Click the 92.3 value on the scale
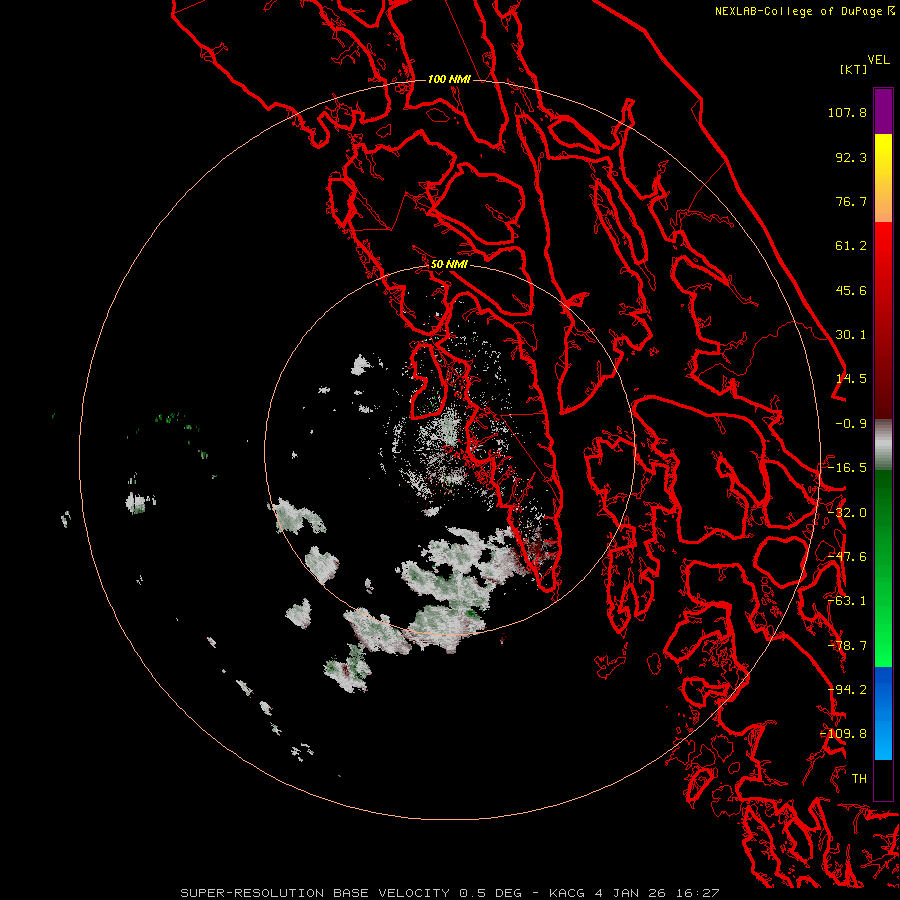Viewport: 900px width, 900px height. [x=851, y=157]
